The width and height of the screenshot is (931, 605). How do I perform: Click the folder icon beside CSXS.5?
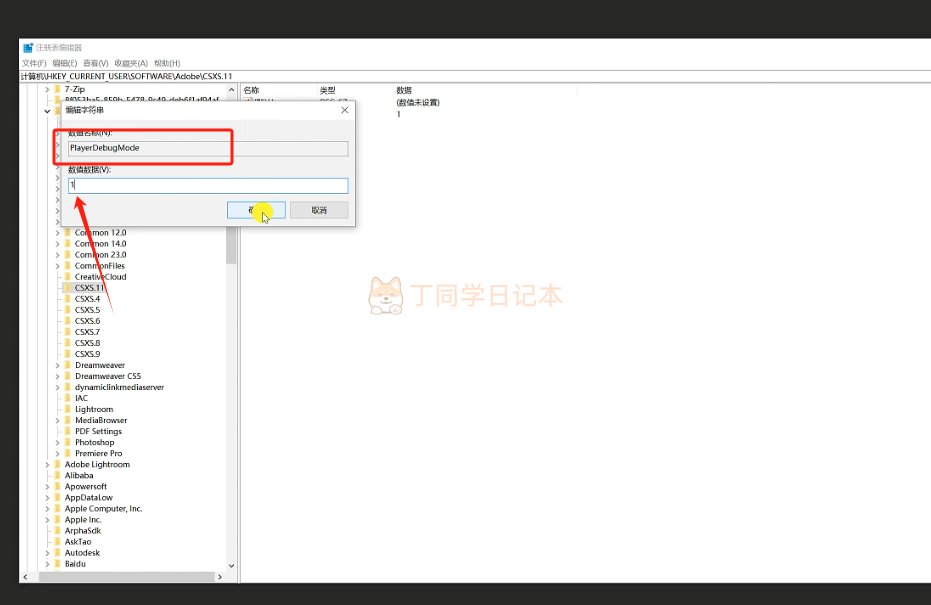(x=68, y=310)
